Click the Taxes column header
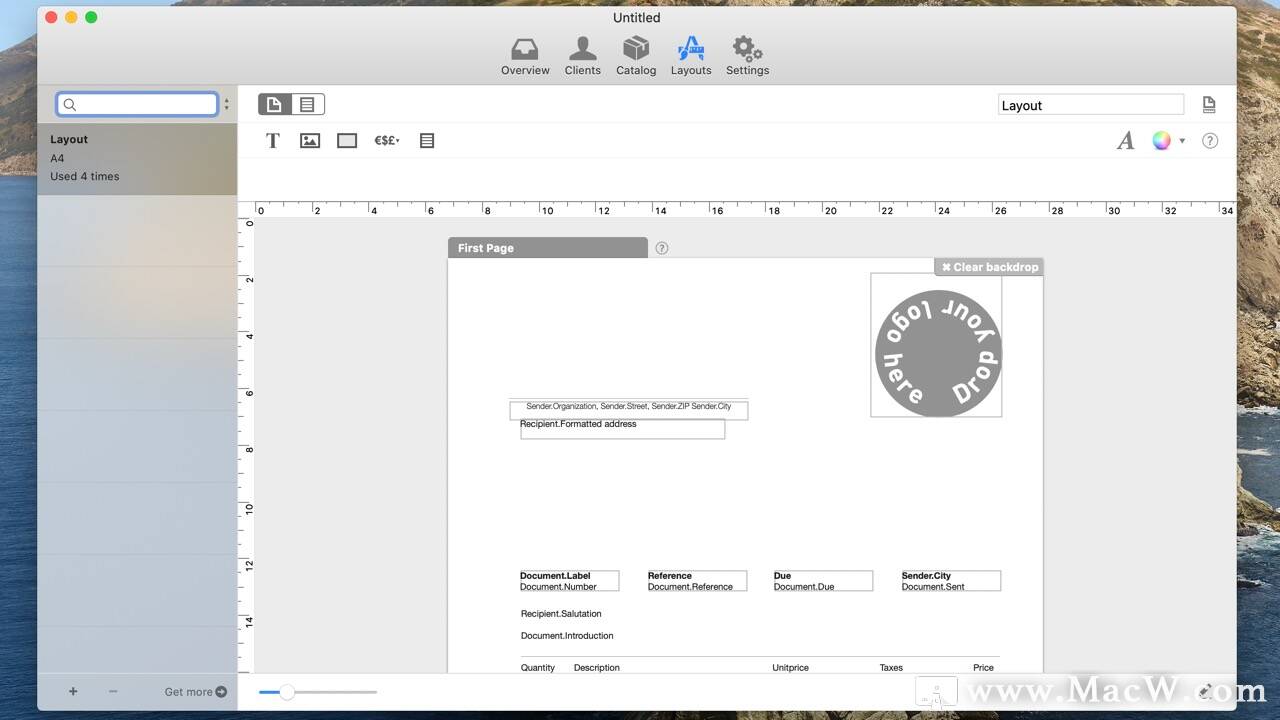 (x=891, y=667)
